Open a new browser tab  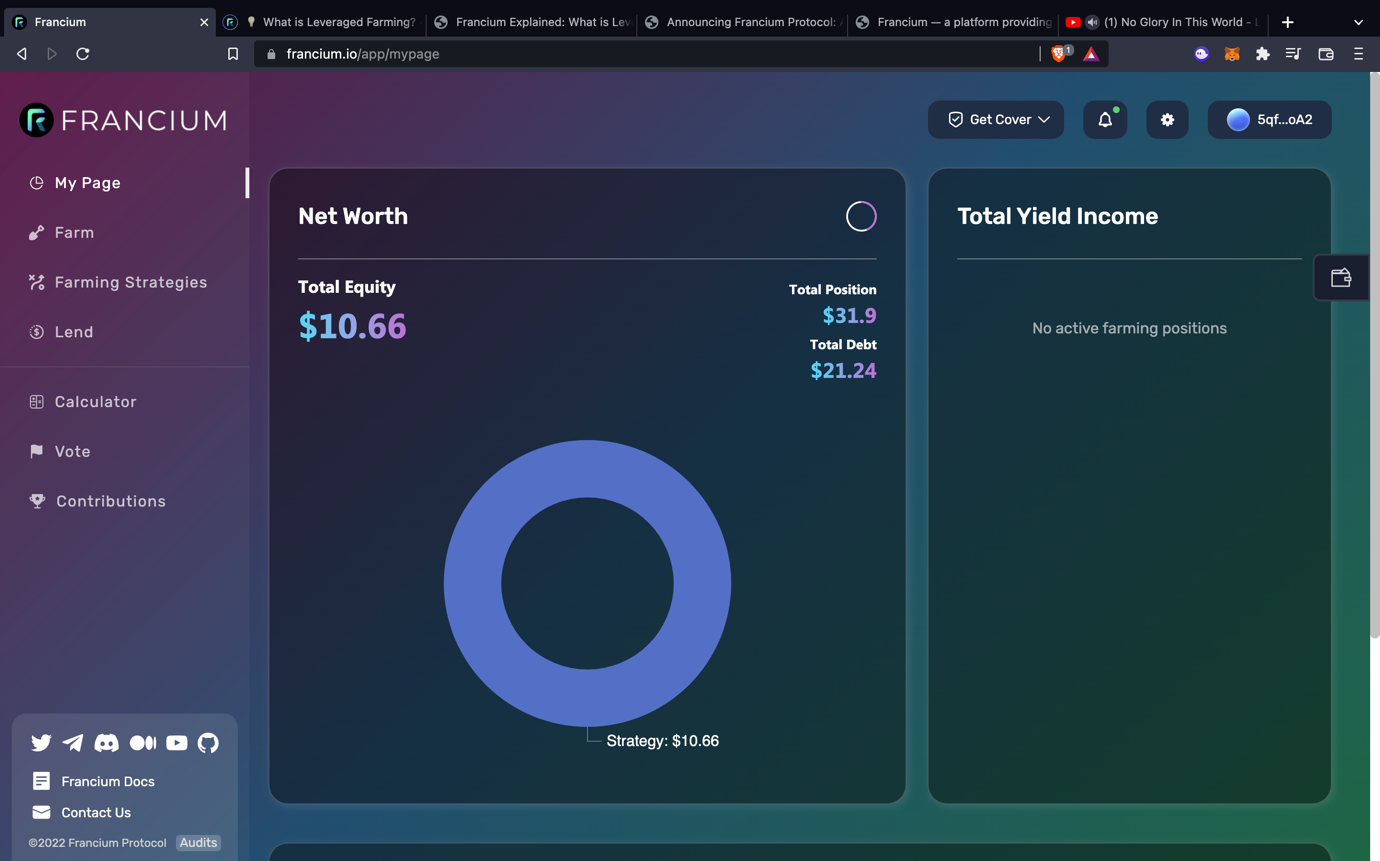pos(1288,22)
